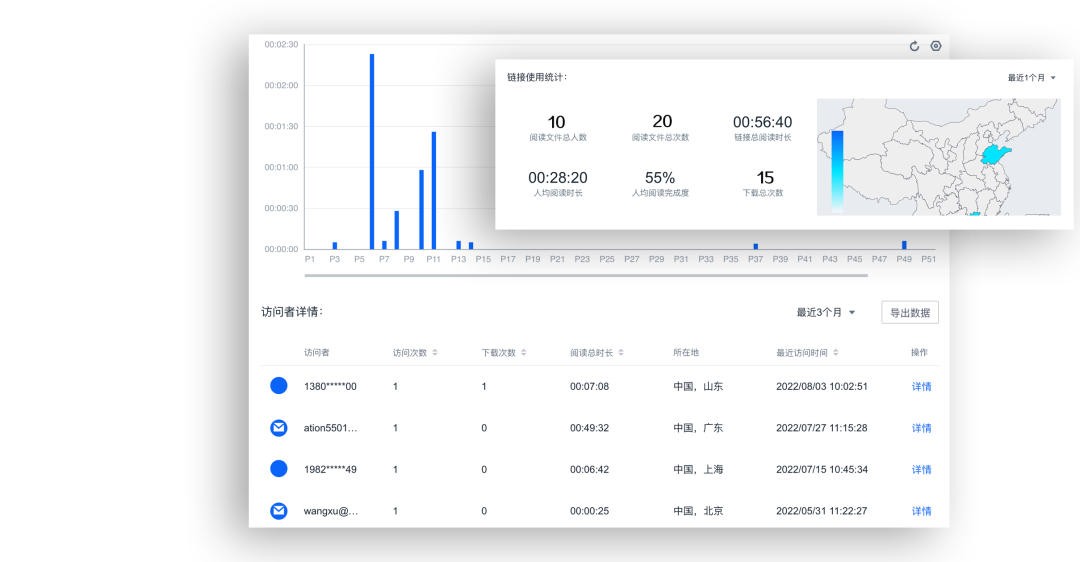The height and width of the screenshot is (562, 1080).
Task: Click the 链接使用统计 panel title
Action: [x=537, y=77]
